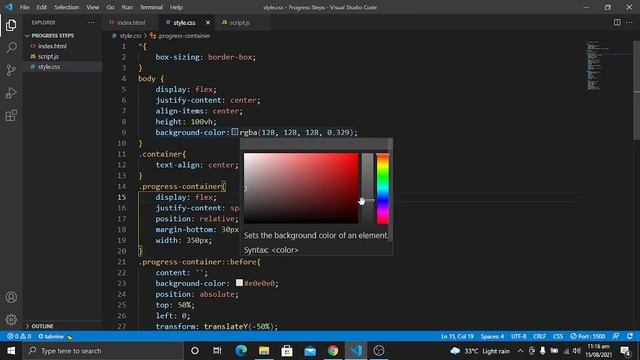
Task: Open the Manage settings gear
Action: [11, 319]
